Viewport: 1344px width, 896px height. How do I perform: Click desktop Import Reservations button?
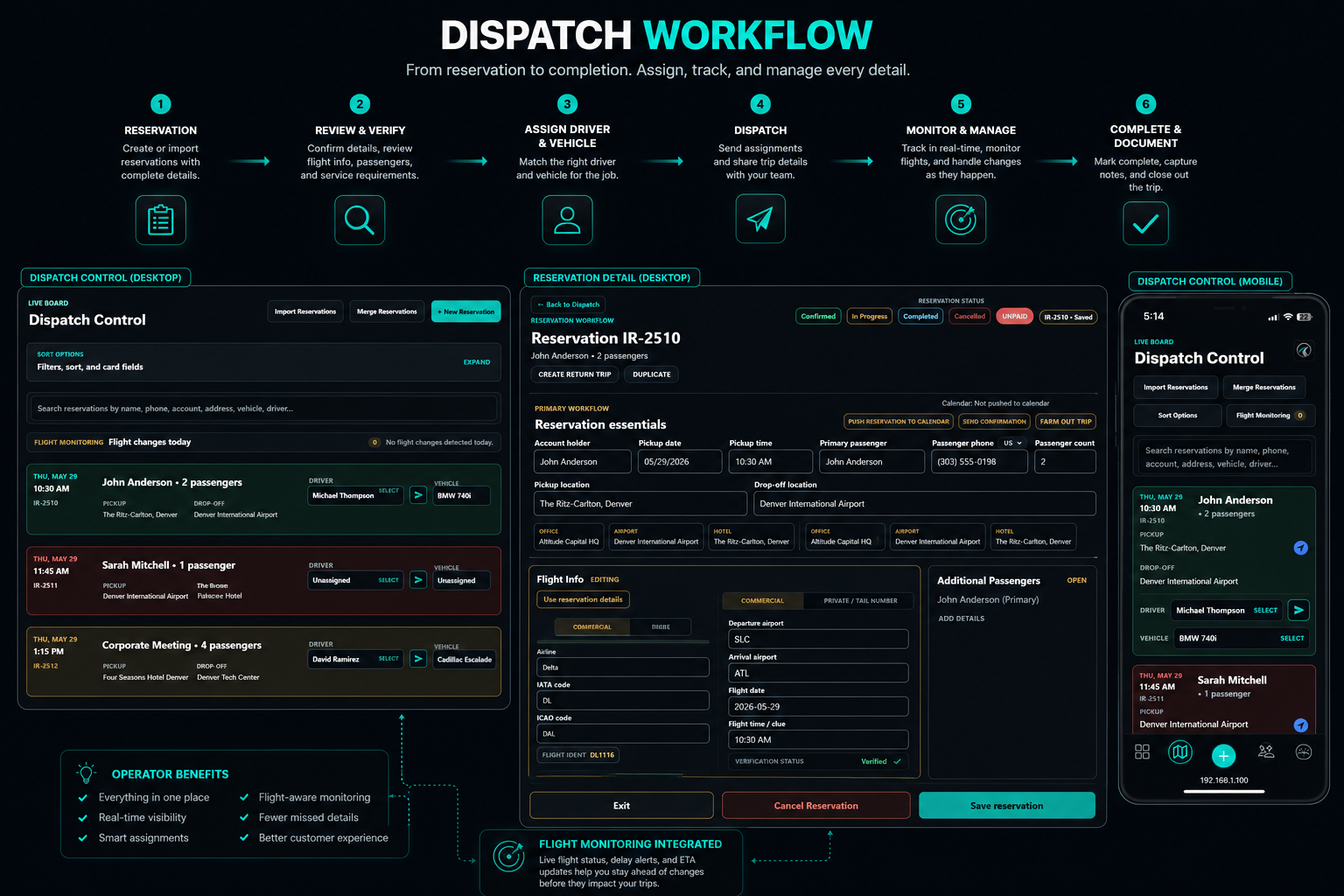coord(305,311)
